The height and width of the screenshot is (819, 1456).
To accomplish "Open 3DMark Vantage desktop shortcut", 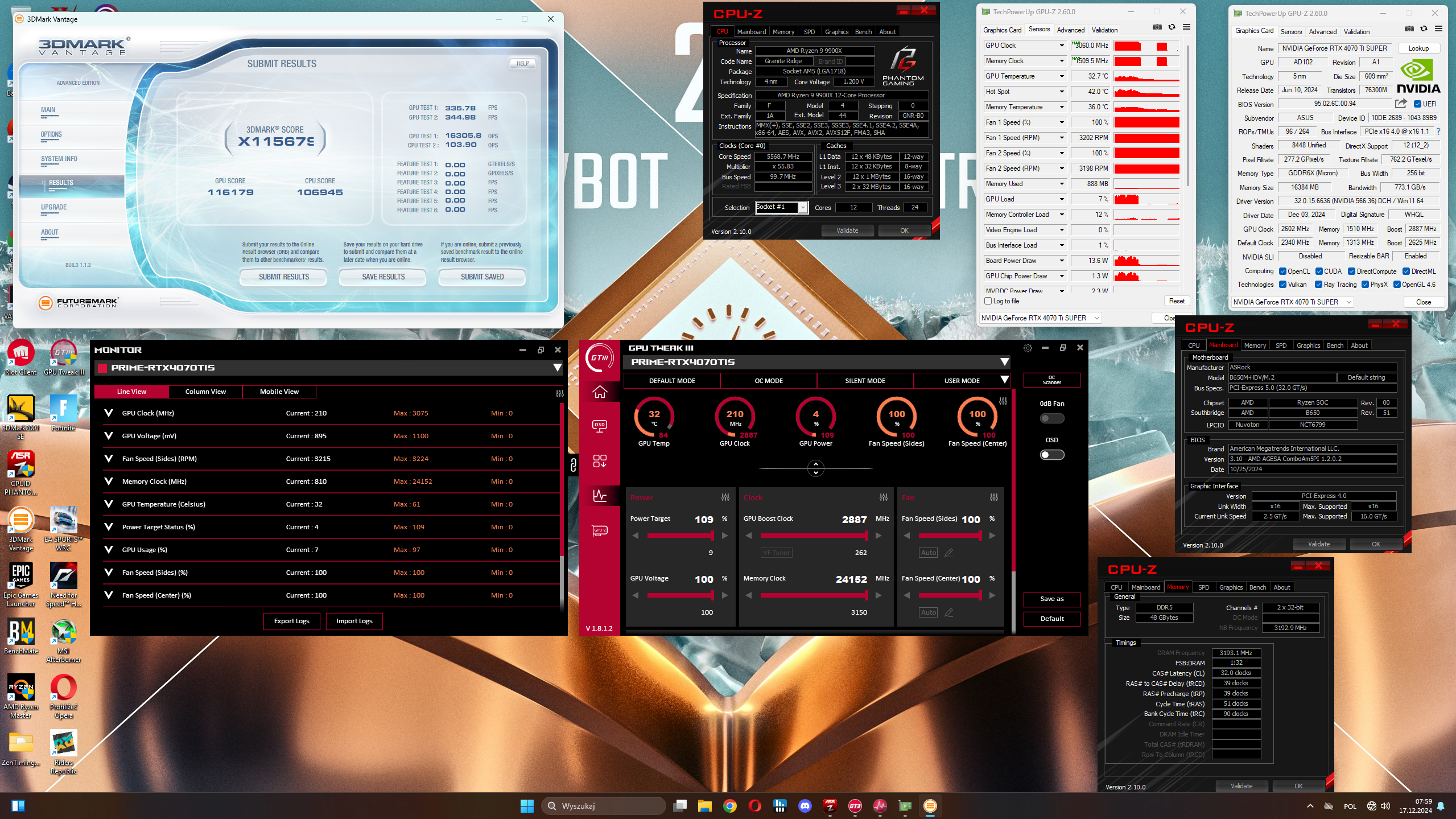I will [21, 529].
